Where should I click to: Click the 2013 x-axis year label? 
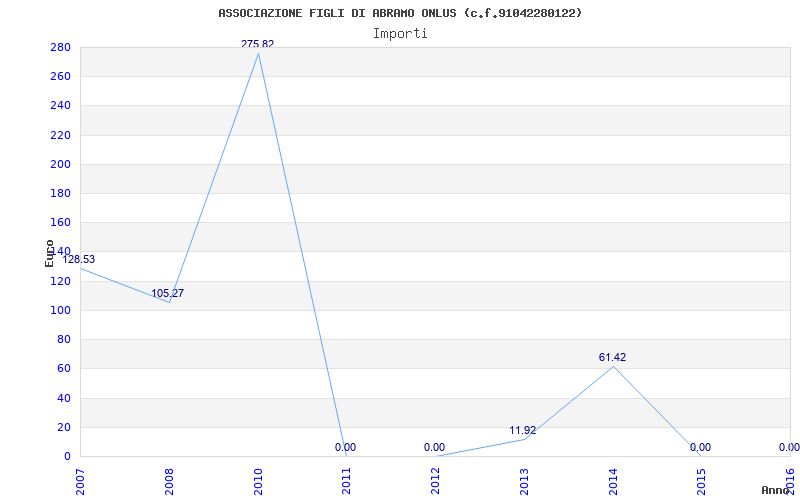coord(524,482)
